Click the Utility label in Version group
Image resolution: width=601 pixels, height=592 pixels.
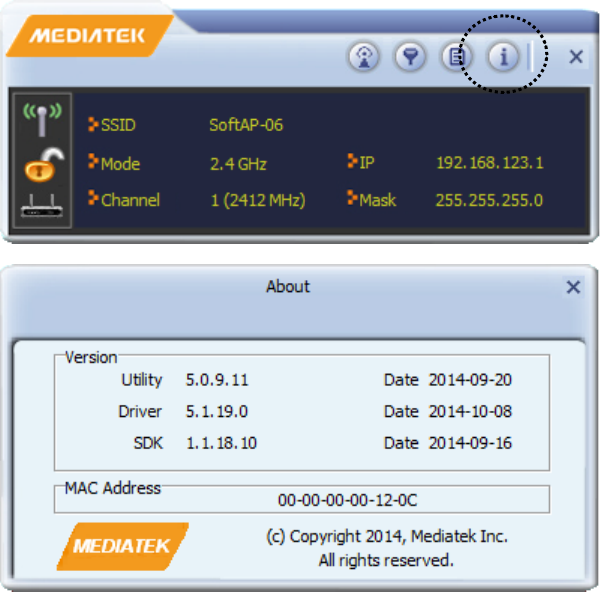click(142, 380)
